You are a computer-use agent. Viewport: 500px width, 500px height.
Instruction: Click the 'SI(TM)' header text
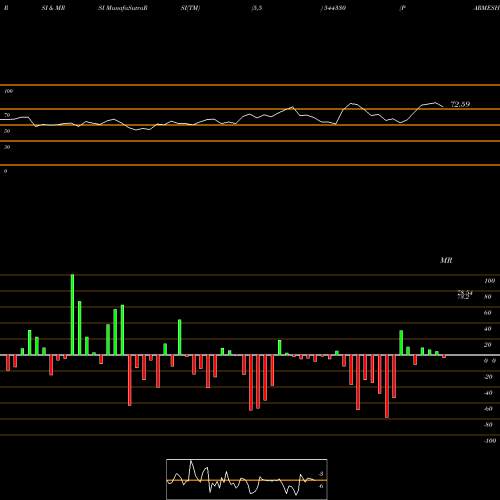click(x=190, y=8)
